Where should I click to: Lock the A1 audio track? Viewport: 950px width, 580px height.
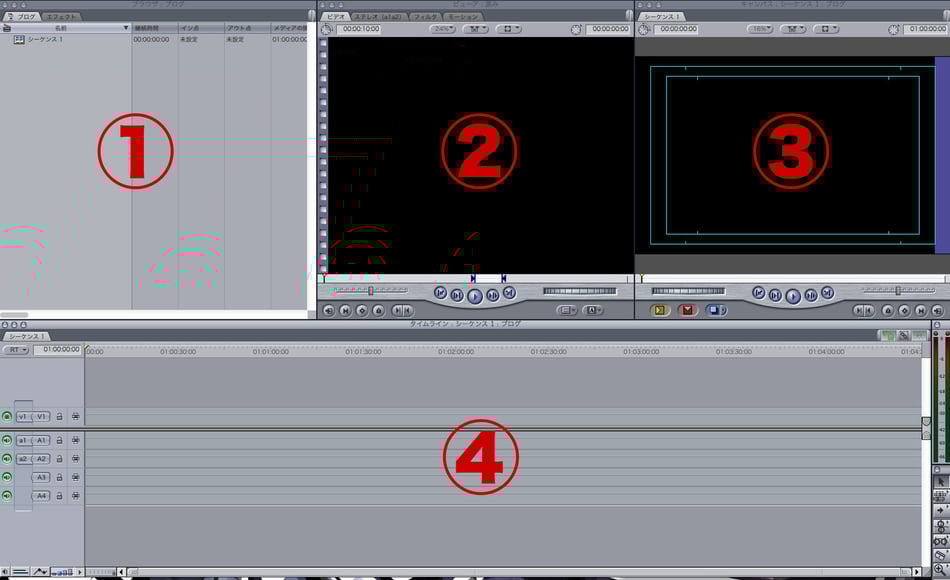[59, 440]
